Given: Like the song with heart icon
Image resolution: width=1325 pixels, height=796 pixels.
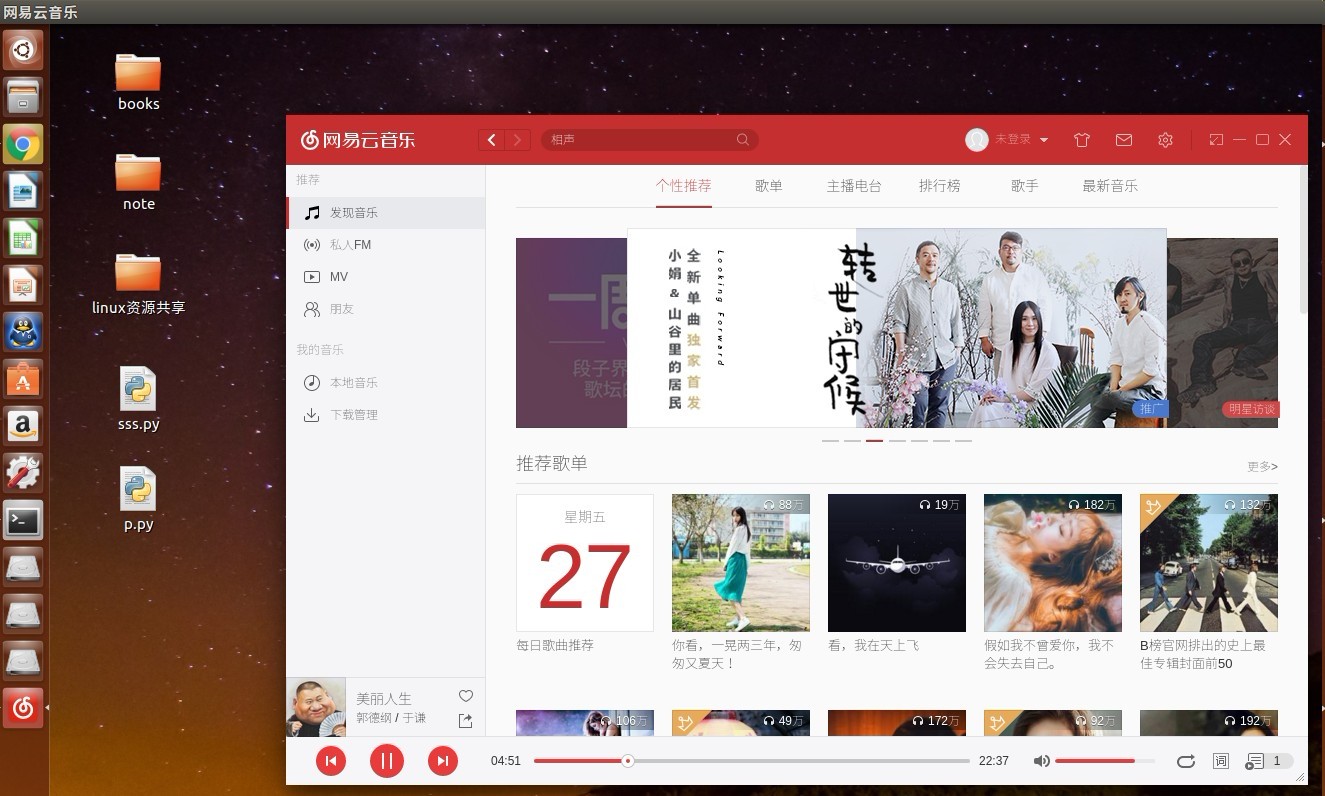Looking at the screenshot, I should pos(466,696).
